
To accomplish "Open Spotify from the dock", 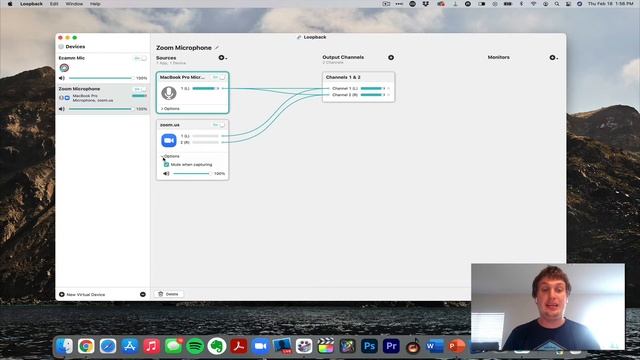I will pyautogui.click(x=195, y=346).
